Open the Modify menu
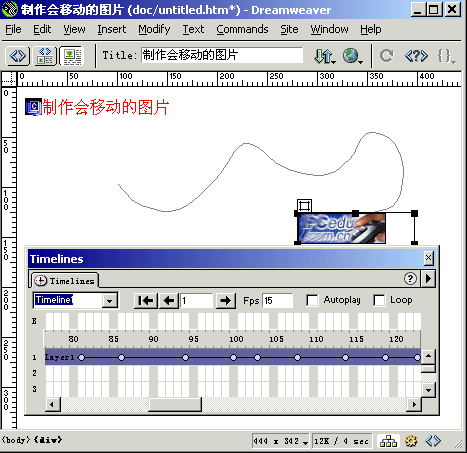Screen dimensions: 467x453 (154, 29)
